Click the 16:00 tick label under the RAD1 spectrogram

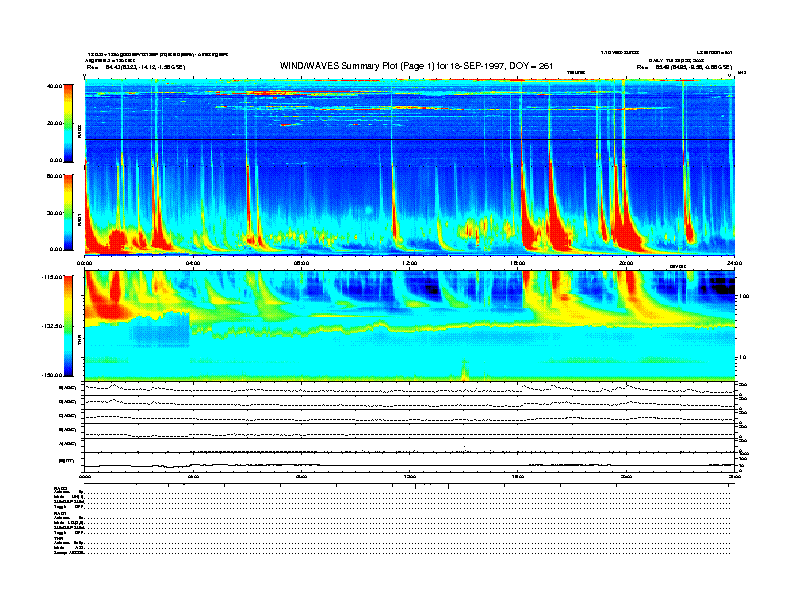click(x=518, y=263)
